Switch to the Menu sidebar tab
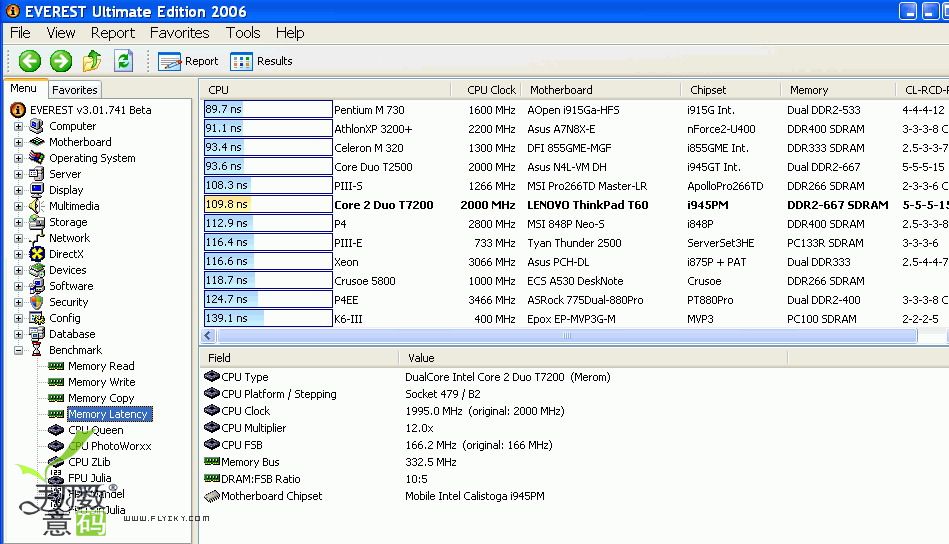Screen dimensions: 949x544 (x=24, y=88)
